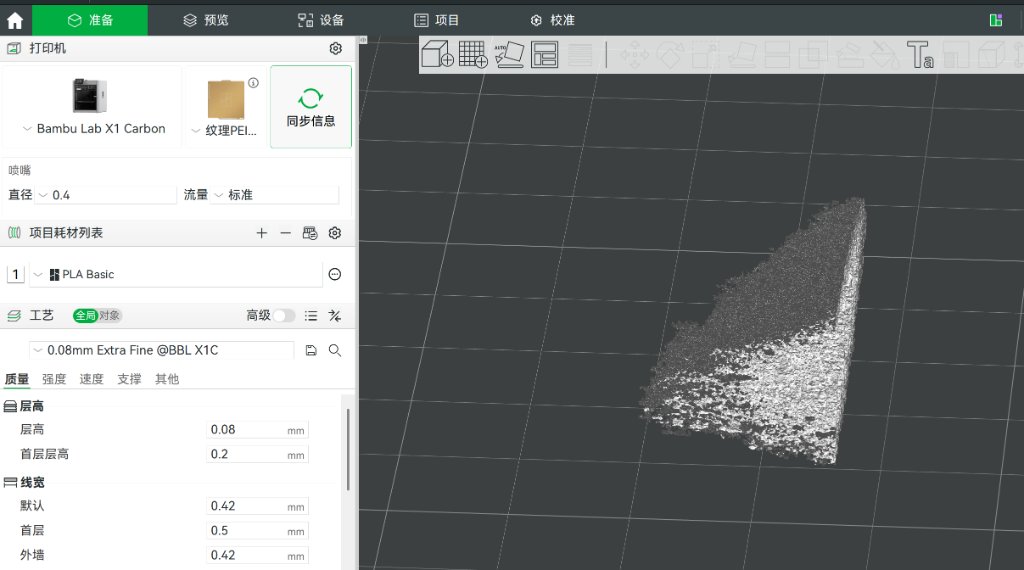Open the 纹理PEI plate type dropdown
1024x570 pixels.
(225, 131)
